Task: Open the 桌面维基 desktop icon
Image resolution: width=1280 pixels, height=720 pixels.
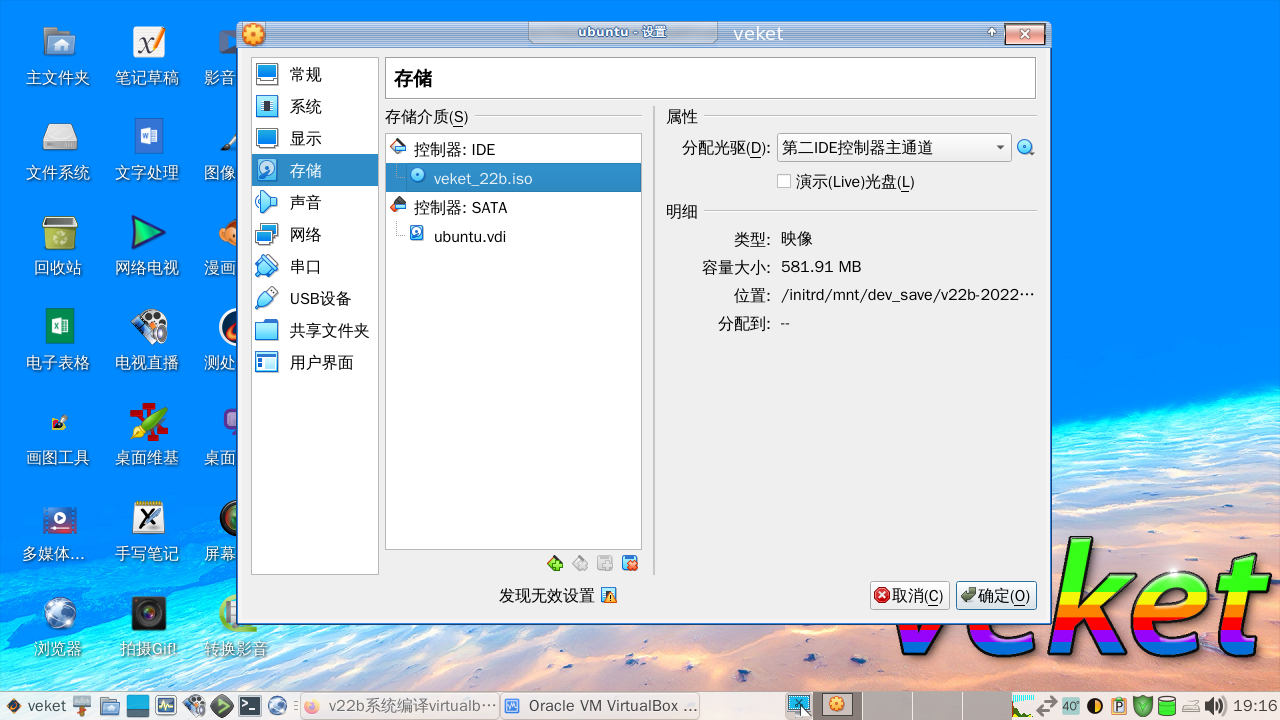Action: [x=147, y=436]
